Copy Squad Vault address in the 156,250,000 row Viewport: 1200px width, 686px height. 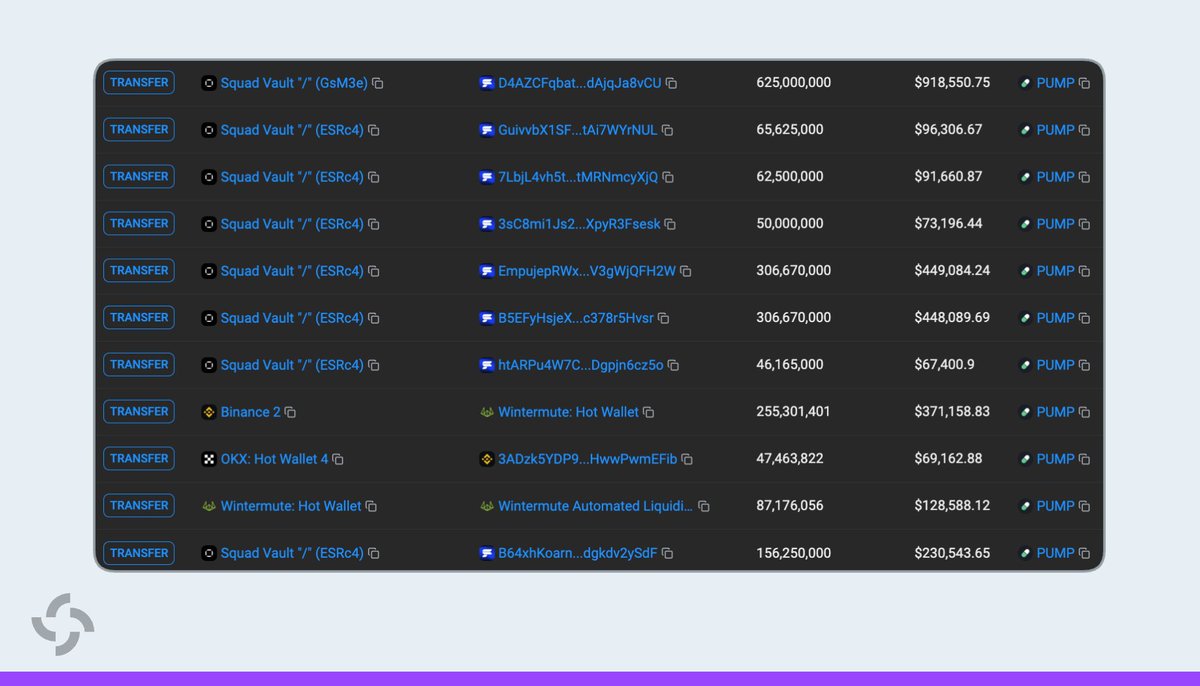click(x=374, y=553)
